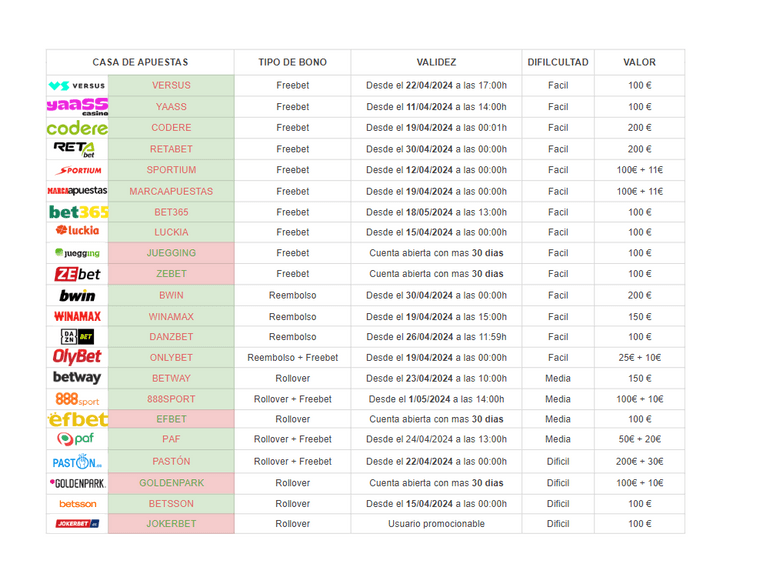
Task: Click the ZEbet logo
Action: [77, 274]
